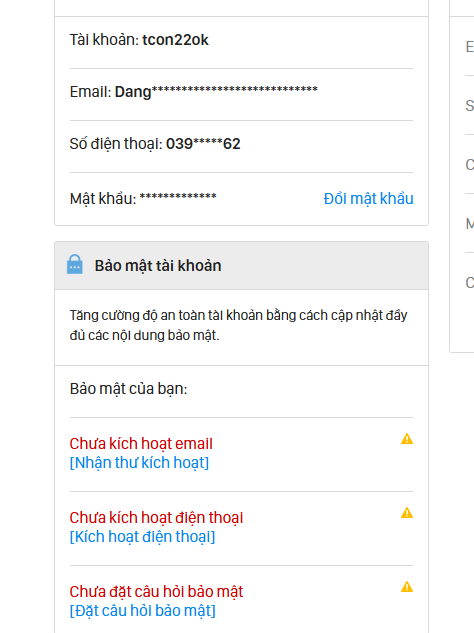Click the masked phone number 039*****62
Image resolution: width=474 pixels, height=633 pixels.
click(203, 144)
